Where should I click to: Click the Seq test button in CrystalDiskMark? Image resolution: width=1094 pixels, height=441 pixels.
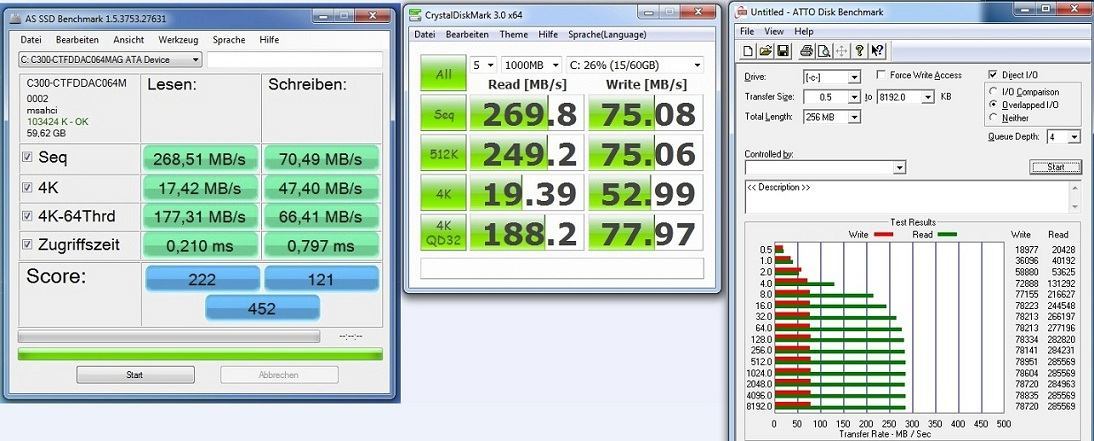click(443, 114)
